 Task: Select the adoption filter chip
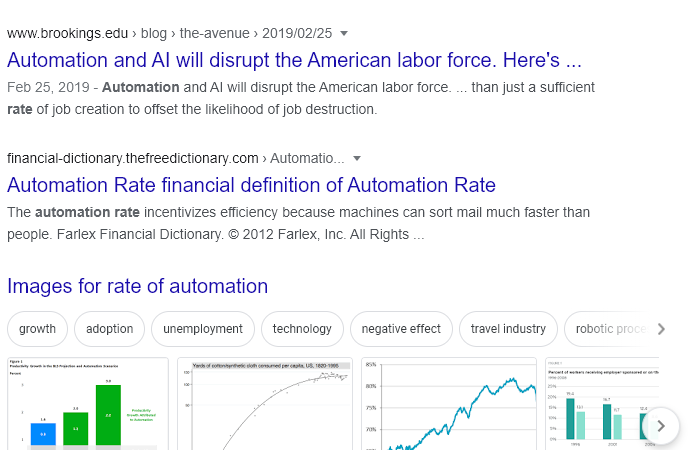(109, 329)
